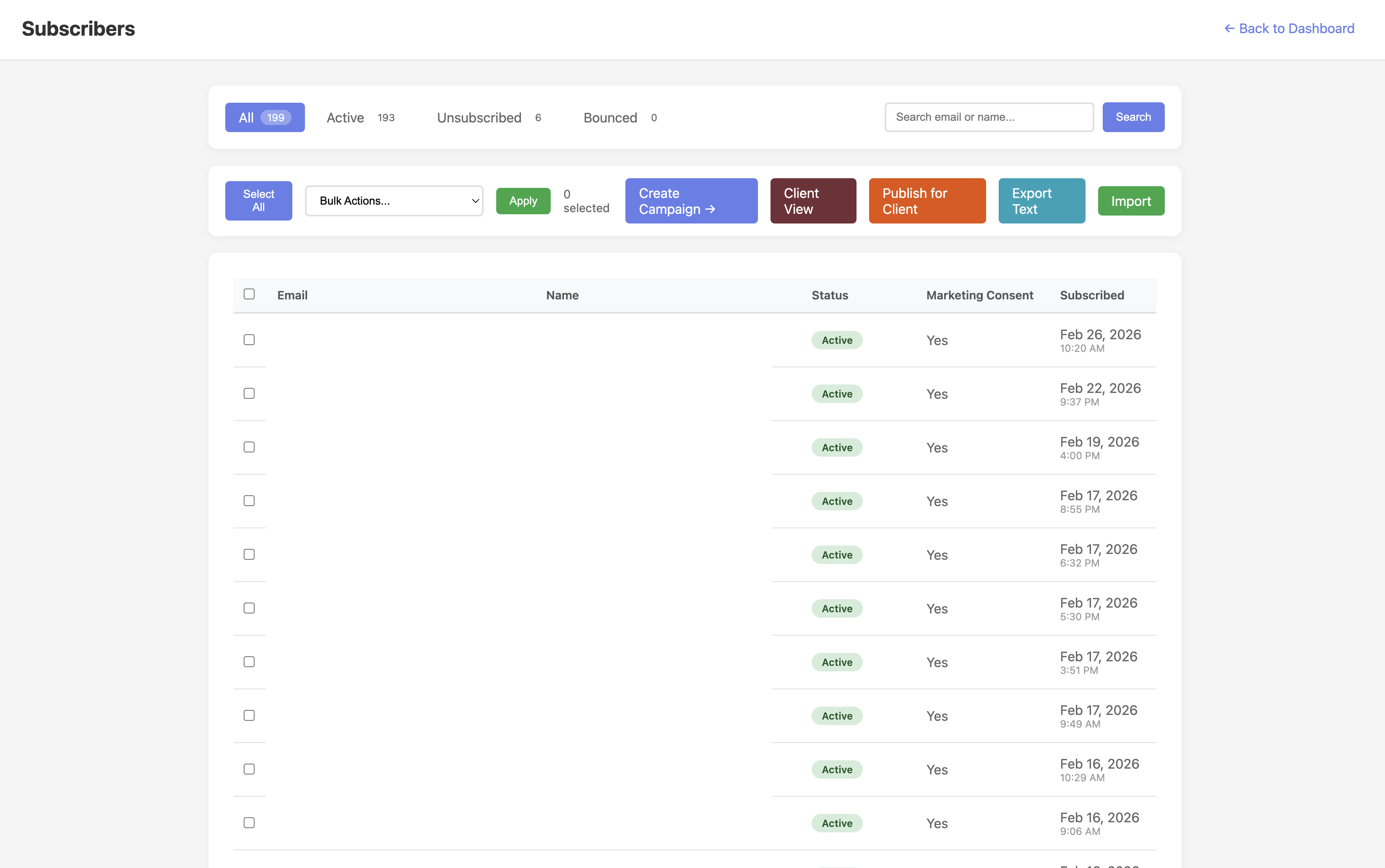The image size is (1385, 868).
Task: Check the bottom subscriber row checkbox
Action: pyautogui.click(x=249, y=822)
